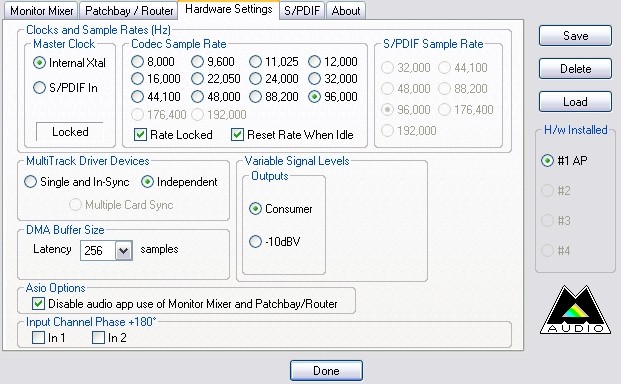
Task: Open the Latency samples dropdown
Action: (x=123, y=250)
